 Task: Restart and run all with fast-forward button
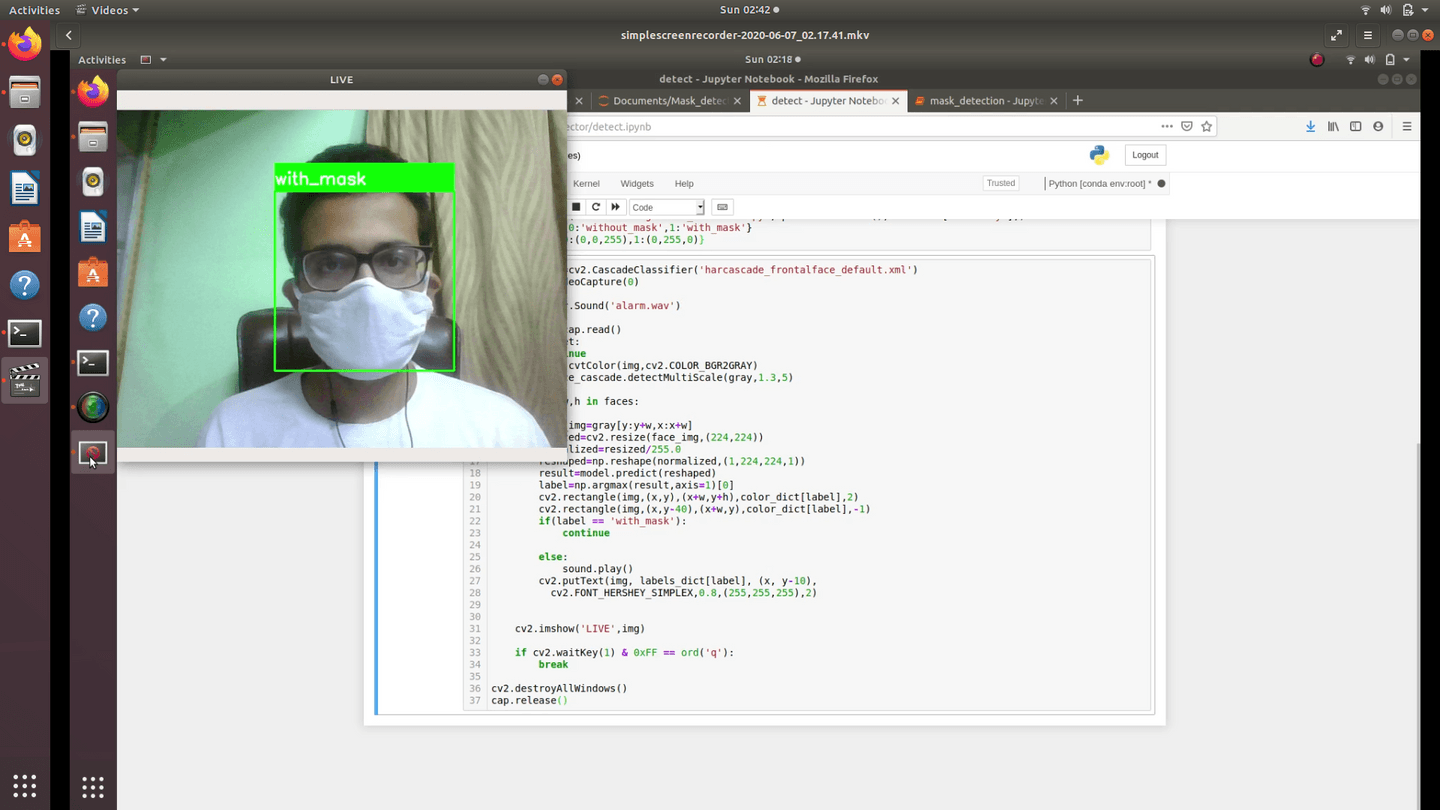tap(616, 207)
